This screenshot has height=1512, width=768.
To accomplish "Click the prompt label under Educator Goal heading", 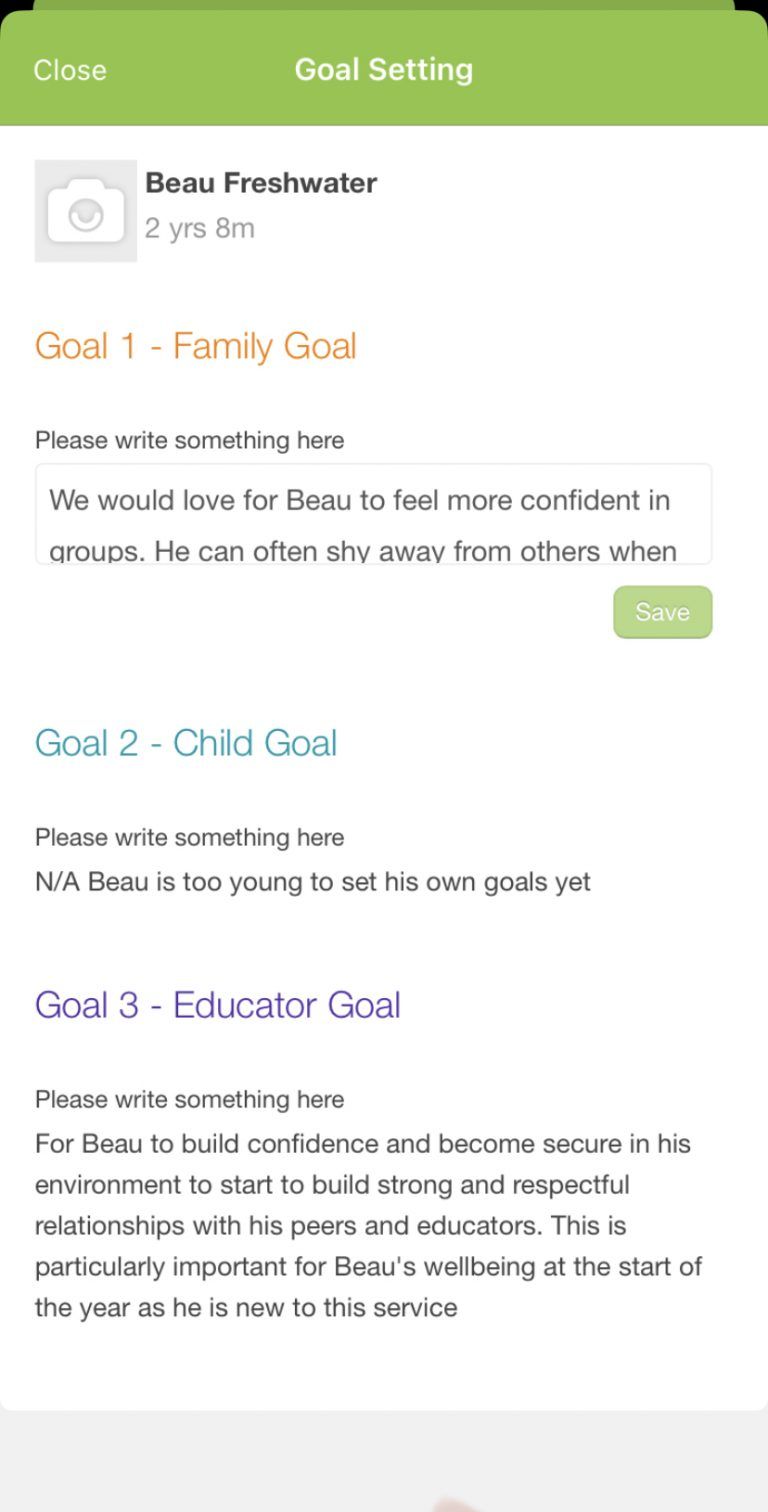I will click(x=190, y=1099).
